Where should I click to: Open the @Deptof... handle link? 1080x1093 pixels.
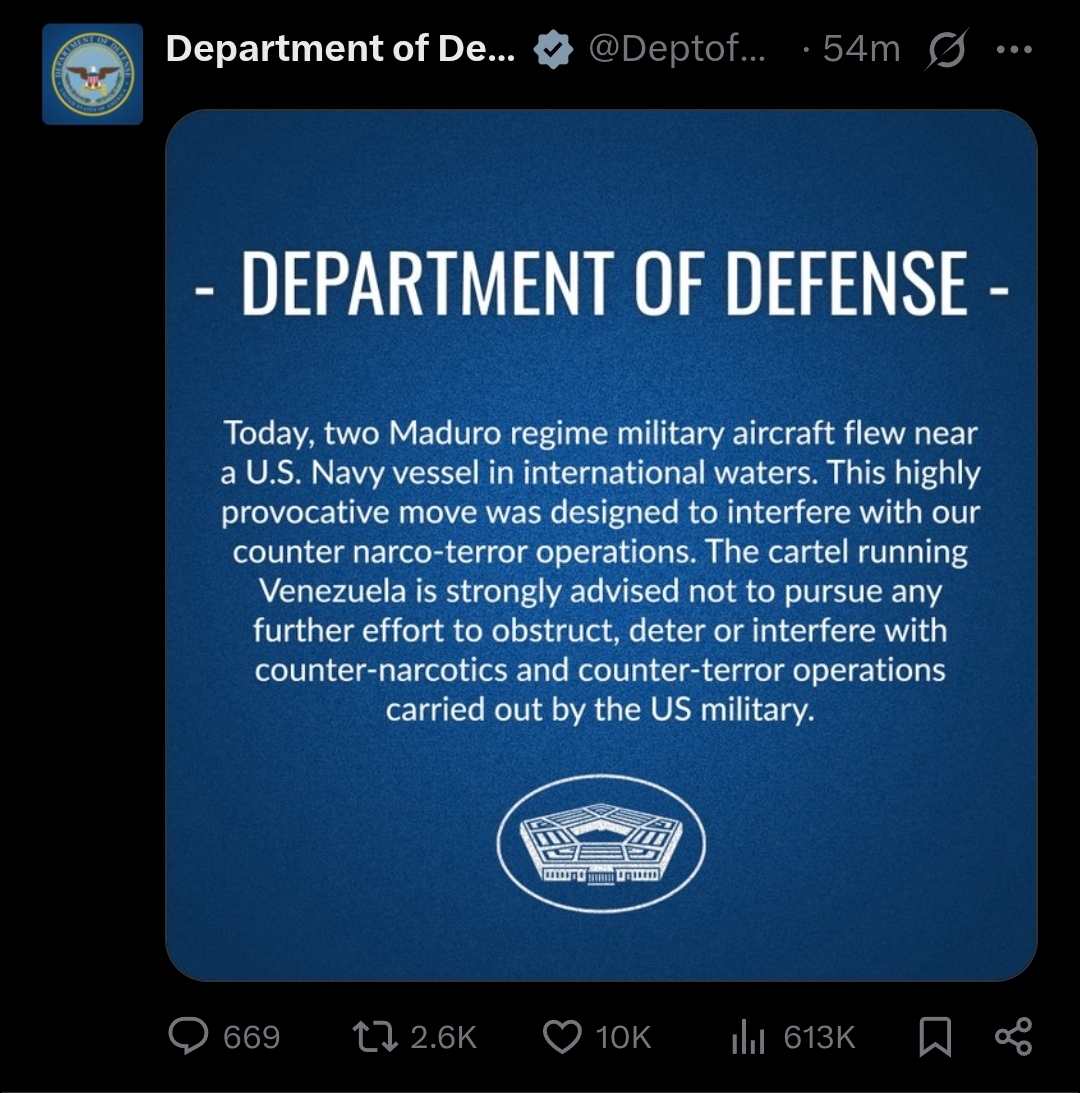pyautogui.click(x=678, y=49)
